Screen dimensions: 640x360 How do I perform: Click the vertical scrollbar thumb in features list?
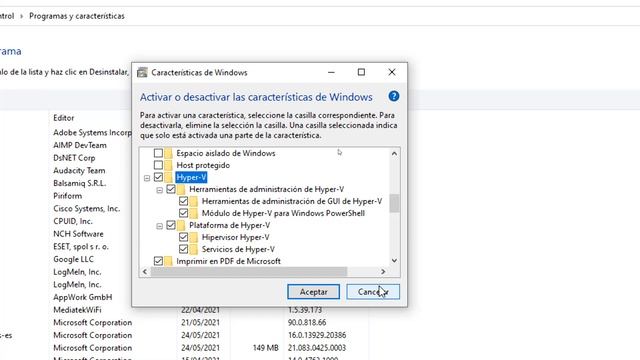[x=394, y=203]
